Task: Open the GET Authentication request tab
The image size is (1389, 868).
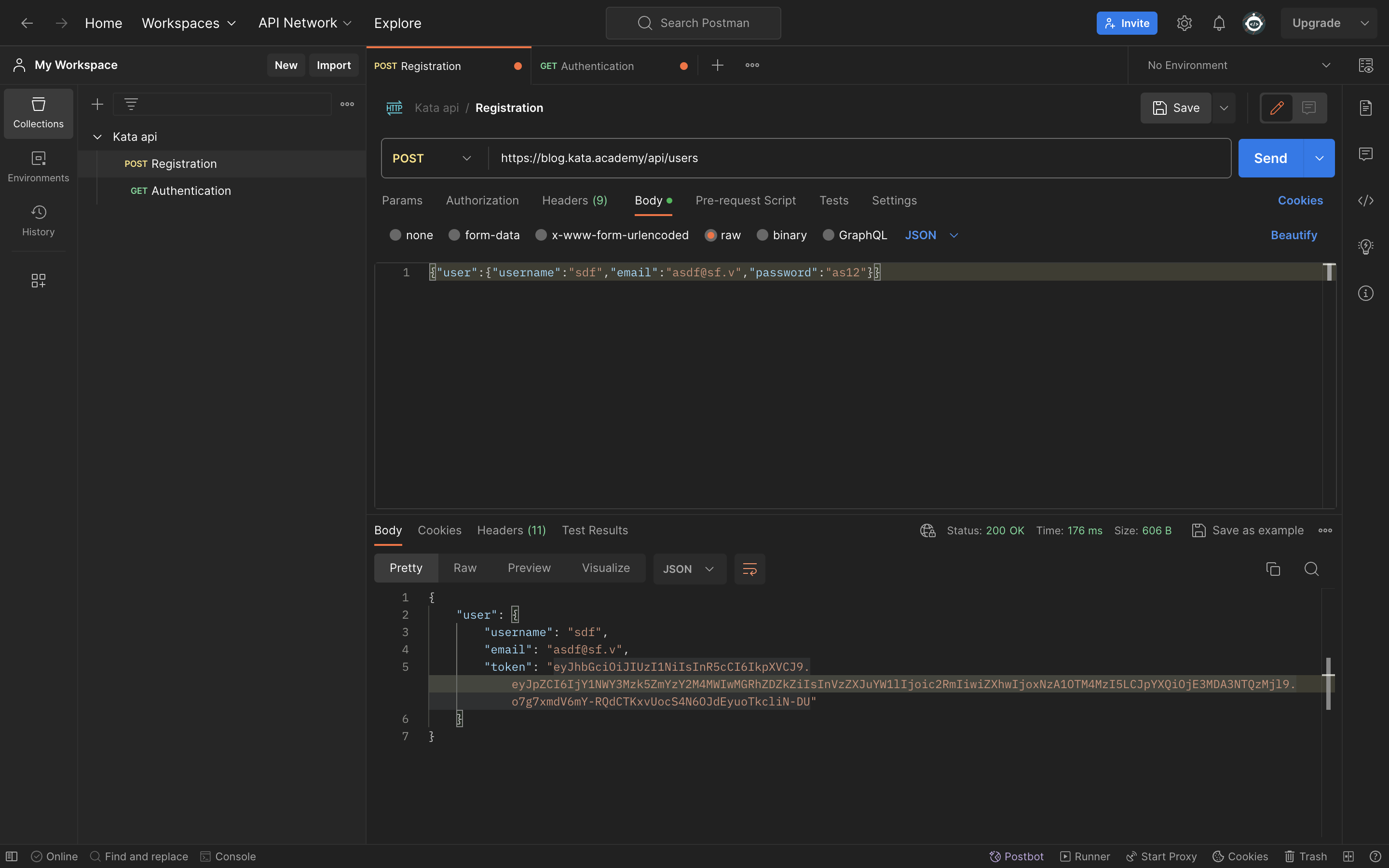Action: tap(597, 66)
